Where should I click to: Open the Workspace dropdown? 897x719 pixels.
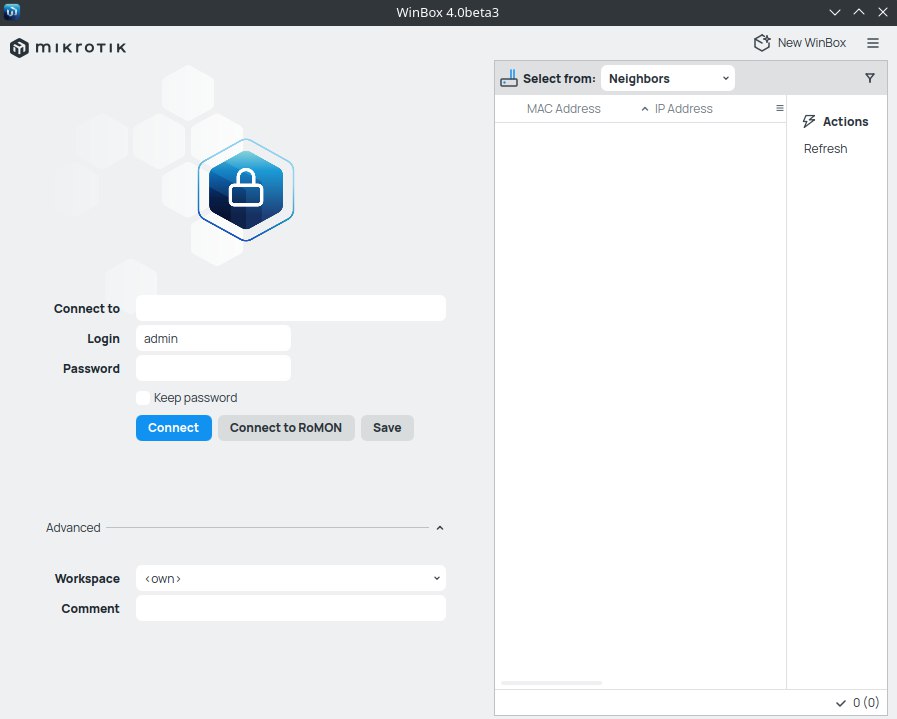tap(291, 578)
